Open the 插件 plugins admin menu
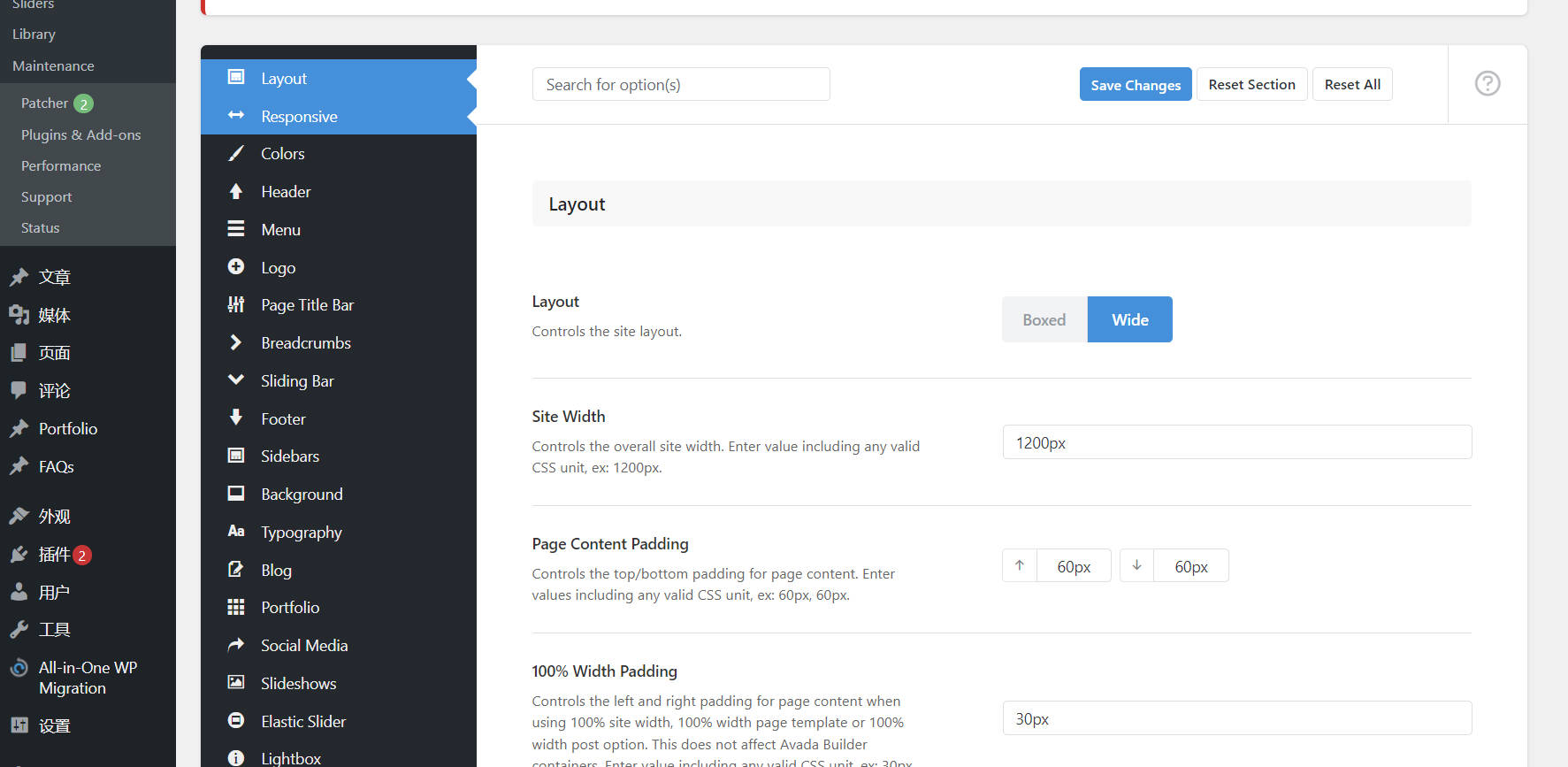The width and height of the screenshot is (1568, 767). click(x=88, y=555)
